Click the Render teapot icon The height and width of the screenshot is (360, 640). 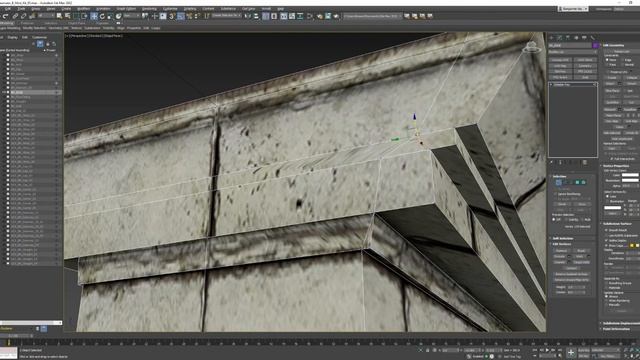(x=336, y=16)
